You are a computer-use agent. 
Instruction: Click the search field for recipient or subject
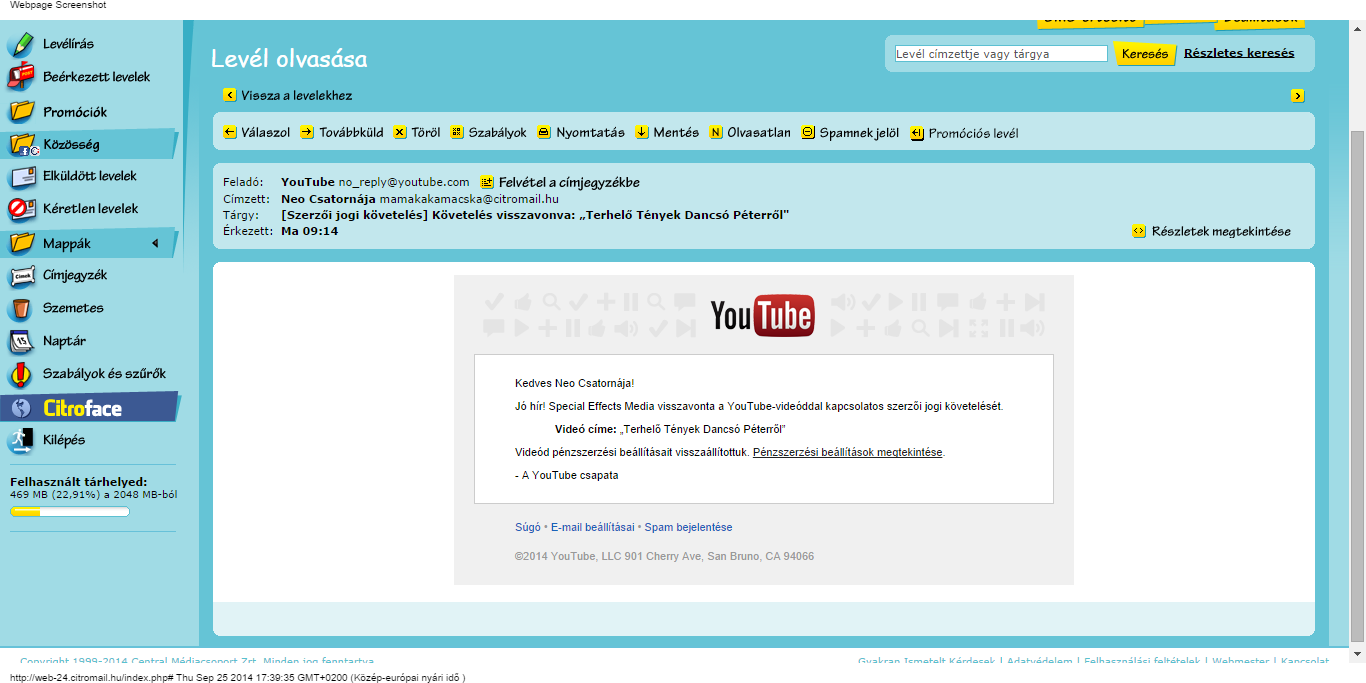click(x=1001, y=54)
